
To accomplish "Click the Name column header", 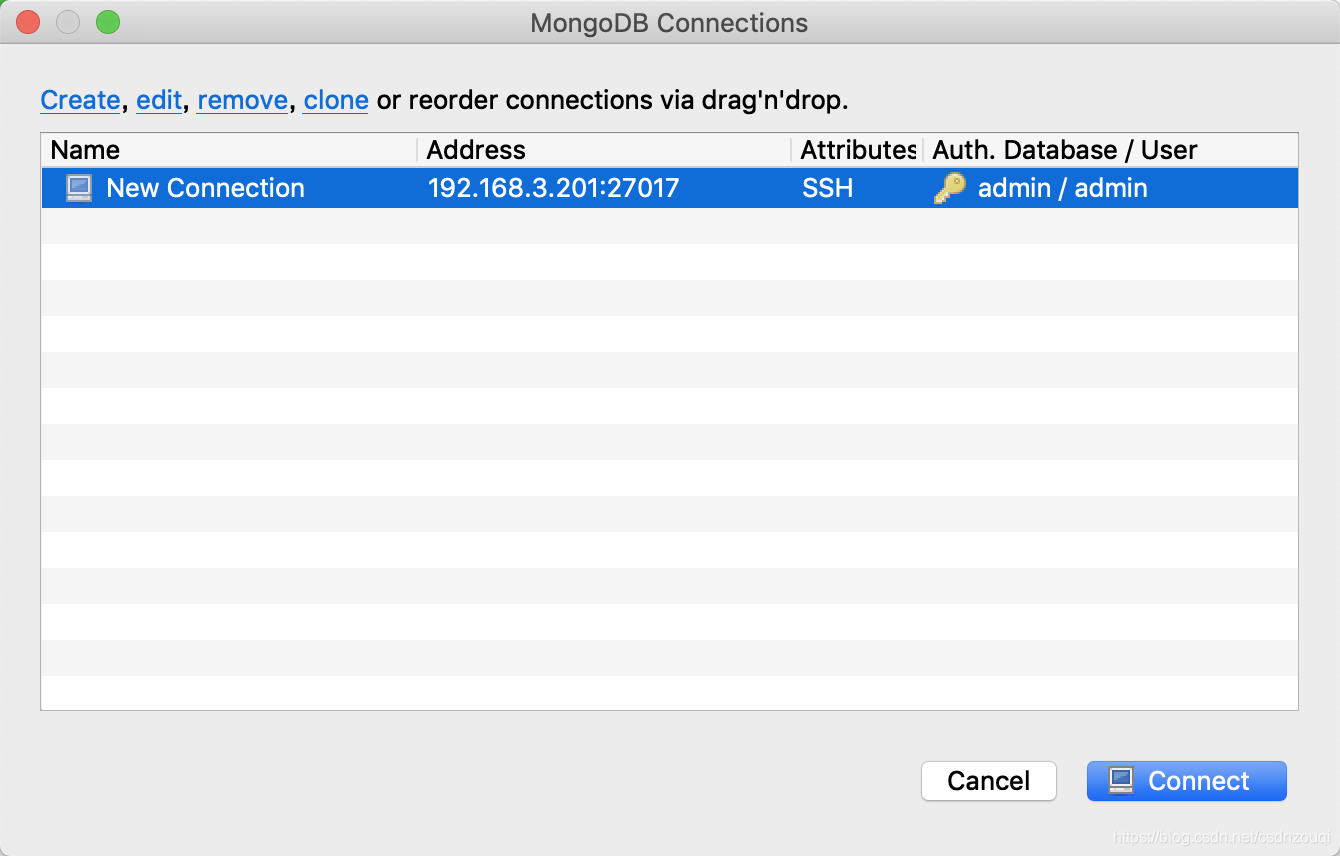I will click(229, 150).
